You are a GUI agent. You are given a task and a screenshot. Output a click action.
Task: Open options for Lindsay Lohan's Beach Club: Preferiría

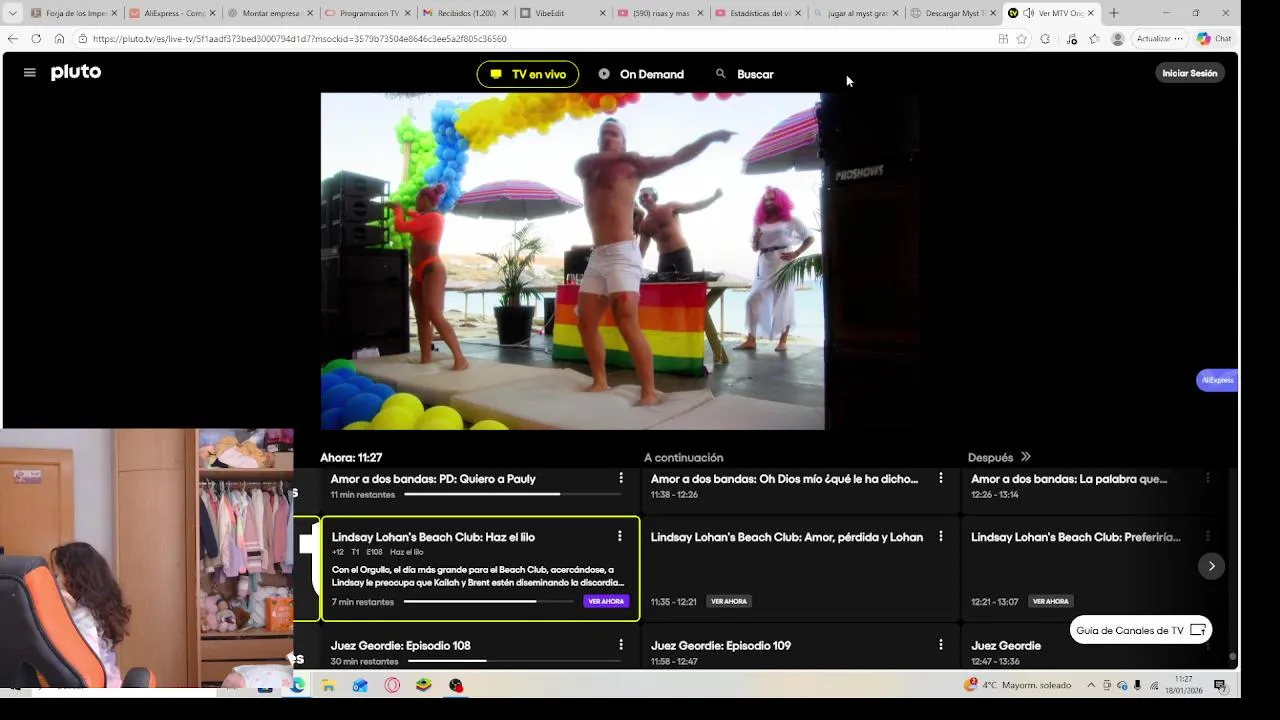click(x=1208, y=536)
